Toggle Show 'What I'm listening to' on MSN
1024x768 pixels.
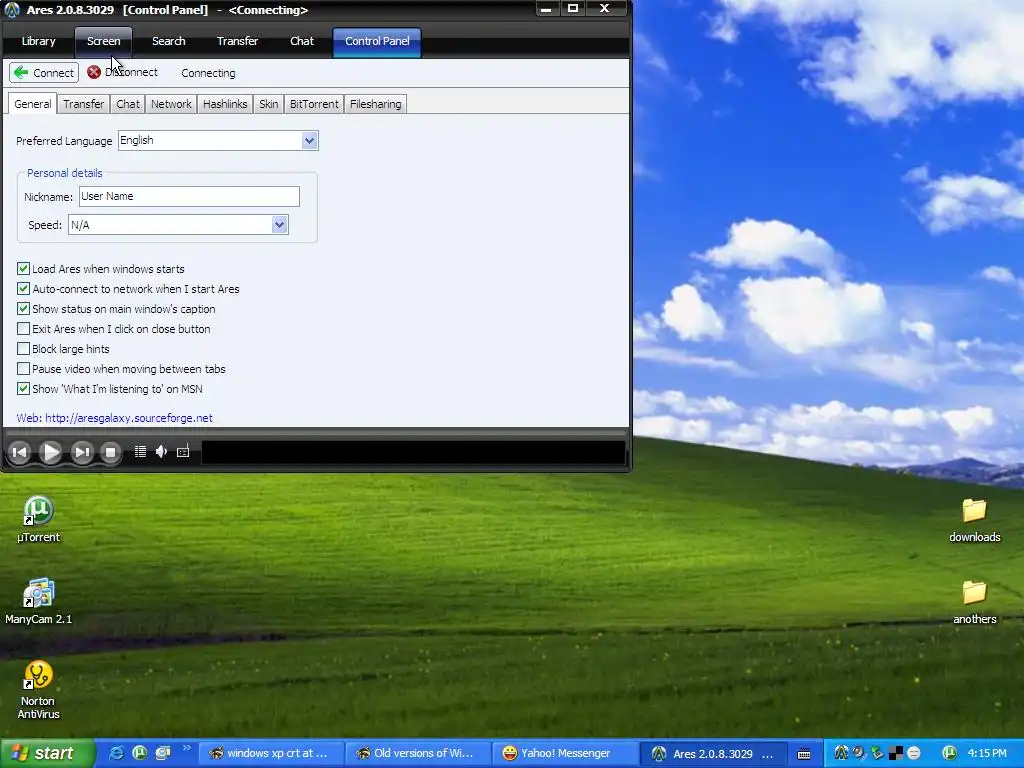(x=24, y=389)
